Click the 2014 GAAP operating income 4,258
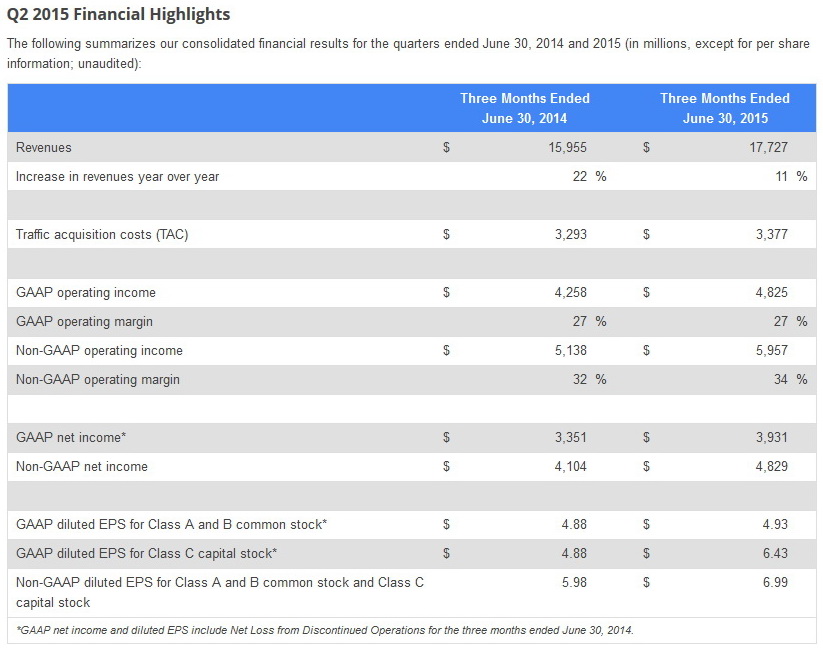Image resolution: width=823 pixels, height=650 pixels. click(x=571, y=292)
